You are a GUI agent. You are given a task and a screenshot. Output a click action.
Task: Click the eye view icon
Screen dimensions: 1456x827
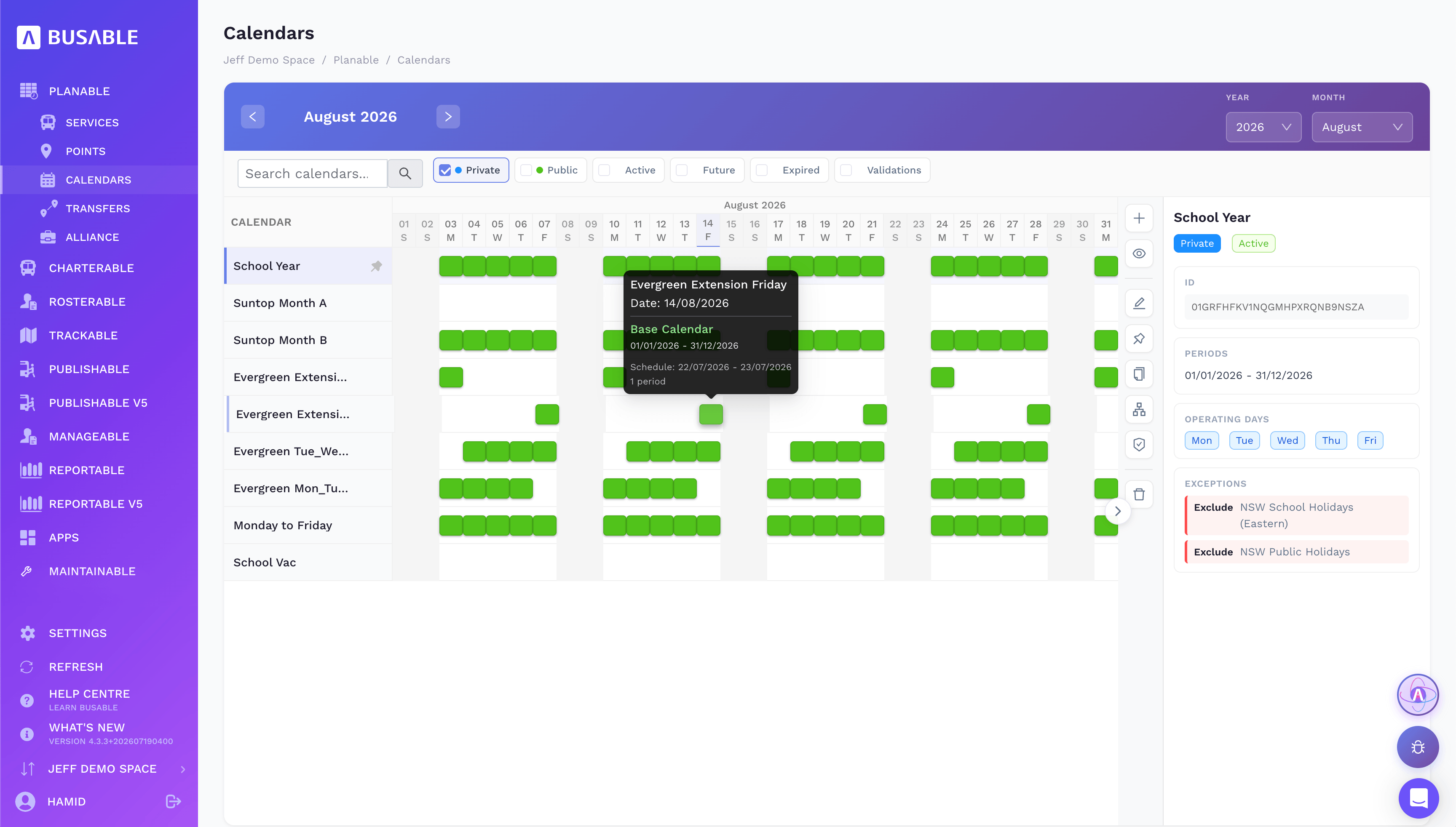[x=1139, y=254]
